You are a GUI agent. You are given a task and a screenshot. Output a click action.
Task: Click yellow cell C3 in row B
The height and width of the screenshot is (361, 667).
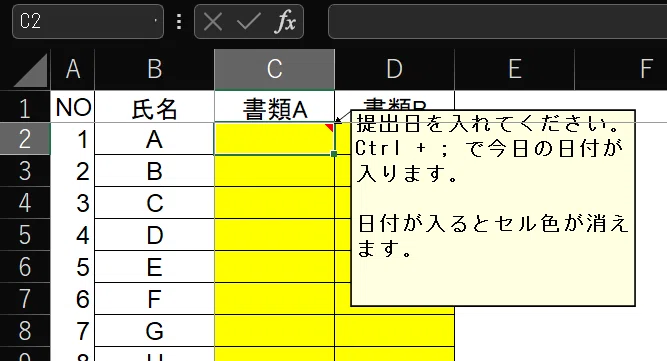(x=274, y=171)
